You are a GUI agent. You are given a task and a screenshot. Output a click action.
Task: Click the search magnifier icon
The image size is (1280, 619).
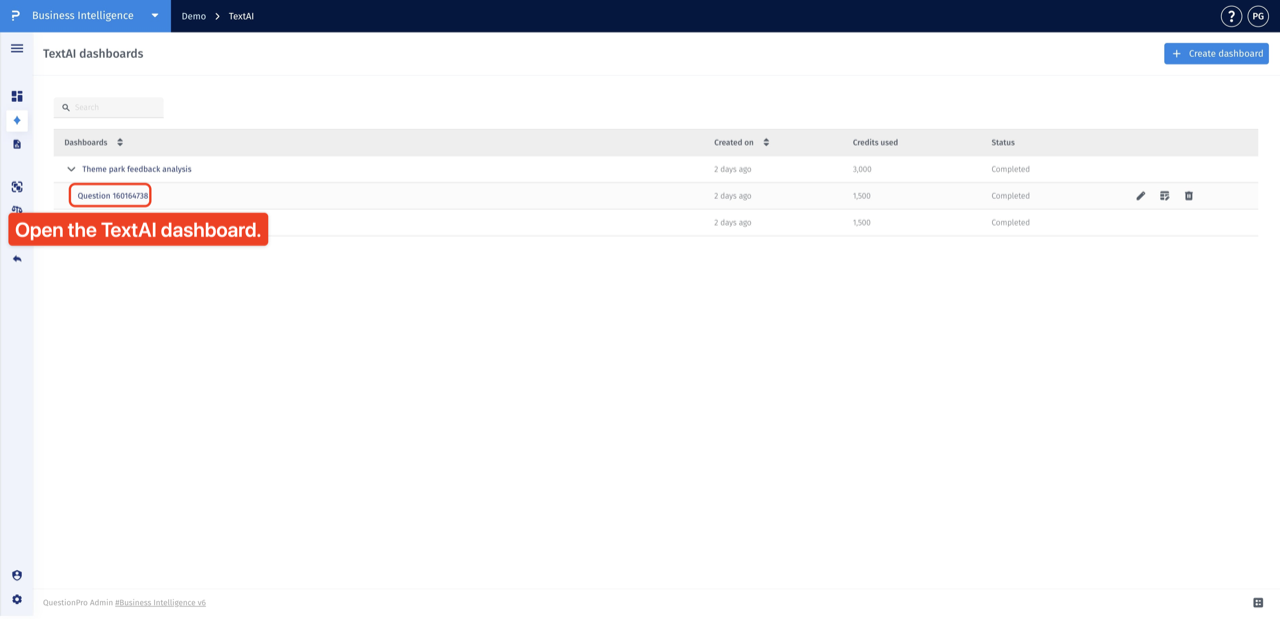click(66, 108)
